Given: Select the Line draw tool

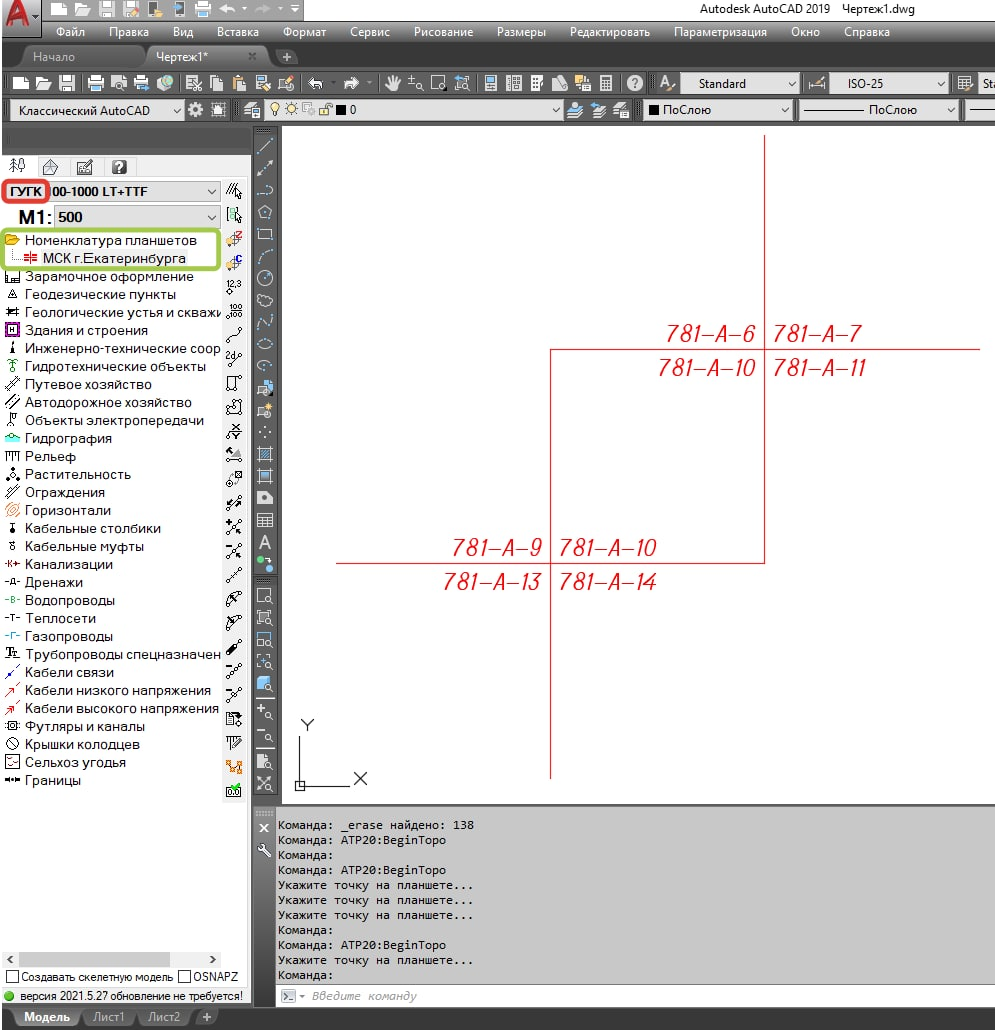Looking at the screenshot, I should pos(265,146).
